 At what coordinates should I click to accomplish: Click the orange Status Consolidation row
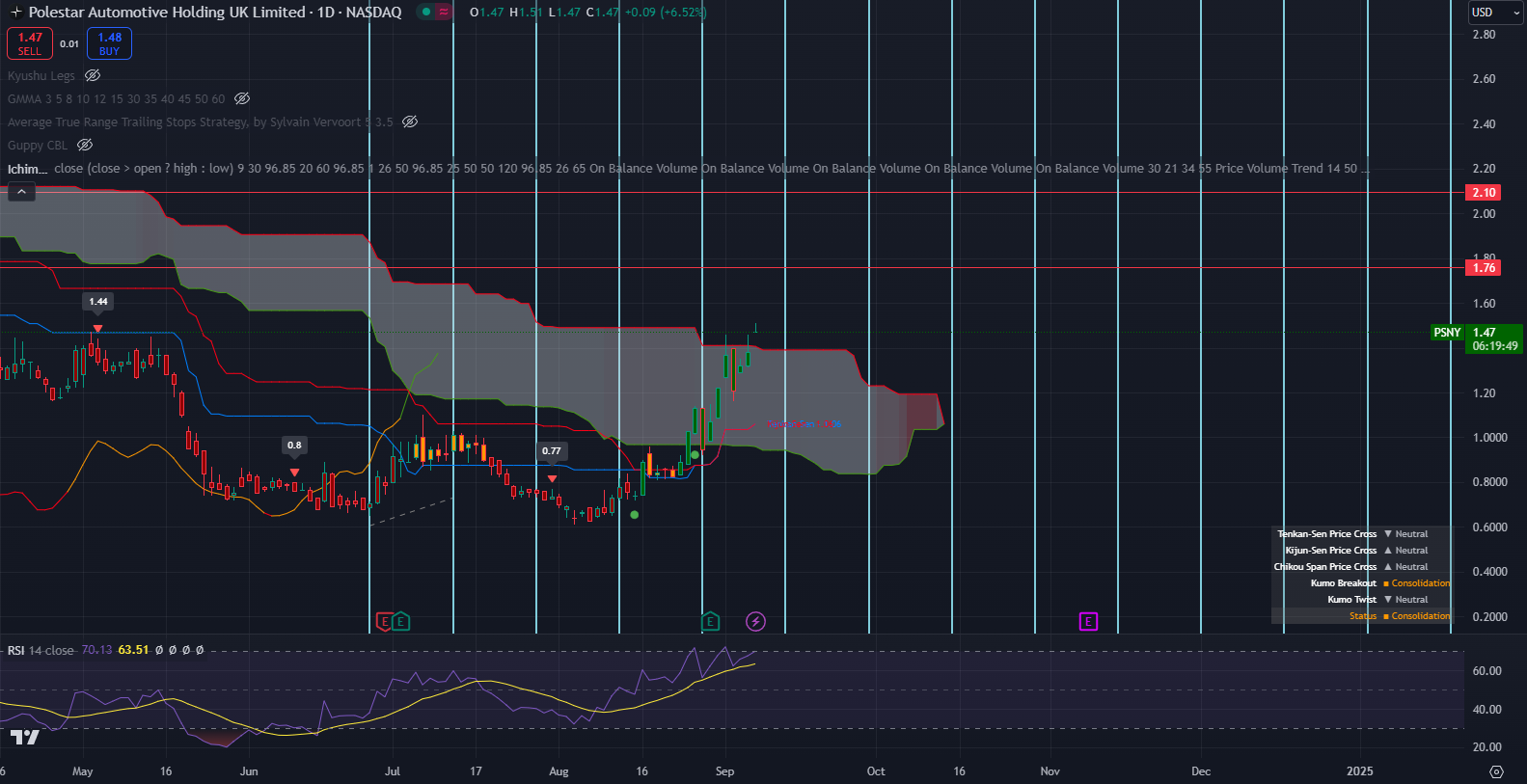[1362, 615]
